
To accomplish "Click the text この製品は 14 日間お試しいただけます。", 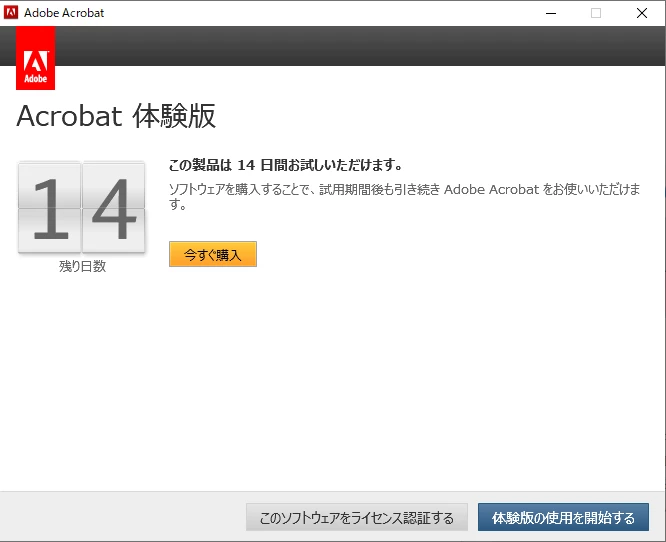I will pos(285,165).
